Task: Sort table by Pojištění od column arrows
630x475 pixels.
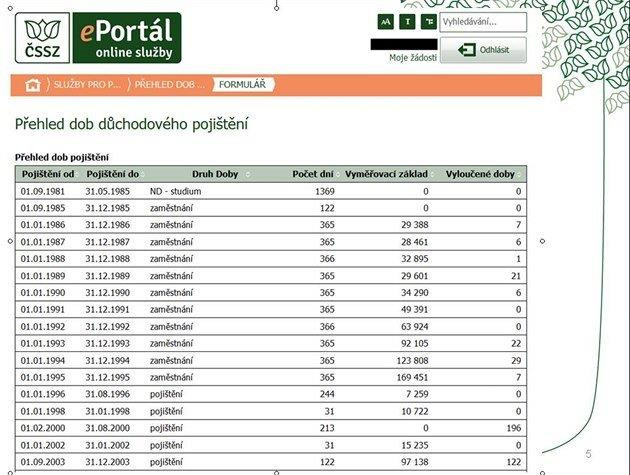Action: coord(78,174)
